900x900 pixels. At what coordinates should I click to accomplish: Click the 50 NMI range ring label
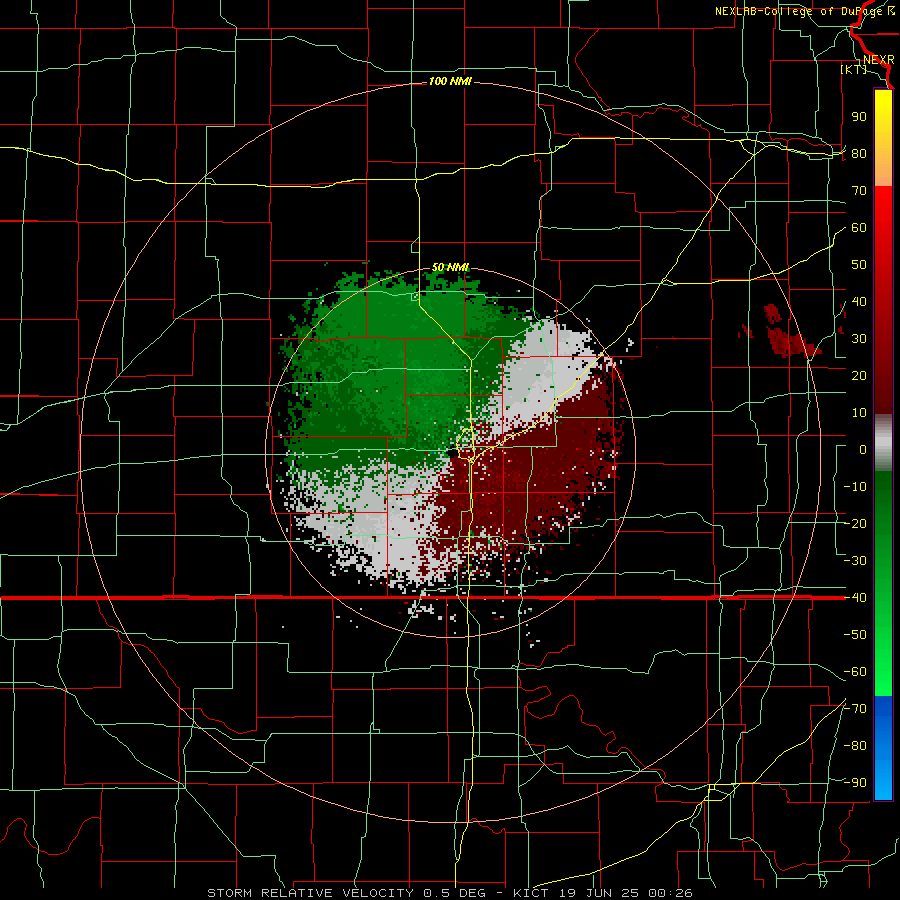450,267
